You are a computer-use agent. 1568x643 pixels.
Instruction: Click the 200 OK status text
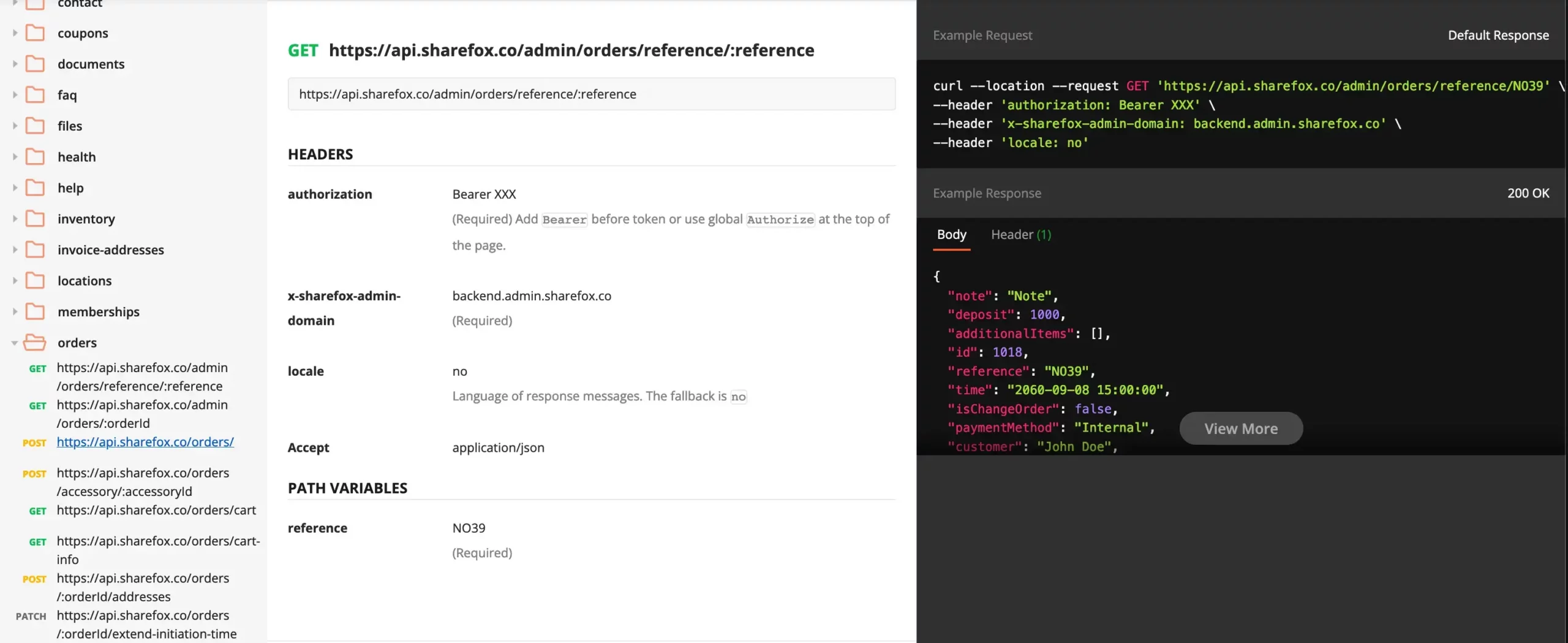[1528, 193]
